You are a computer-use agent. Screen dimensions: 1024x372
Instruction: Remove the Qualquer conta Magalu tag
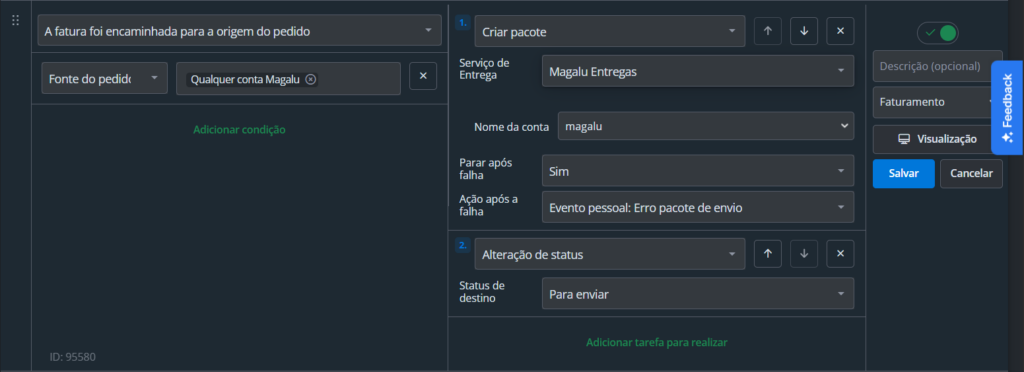pos(311,80)
